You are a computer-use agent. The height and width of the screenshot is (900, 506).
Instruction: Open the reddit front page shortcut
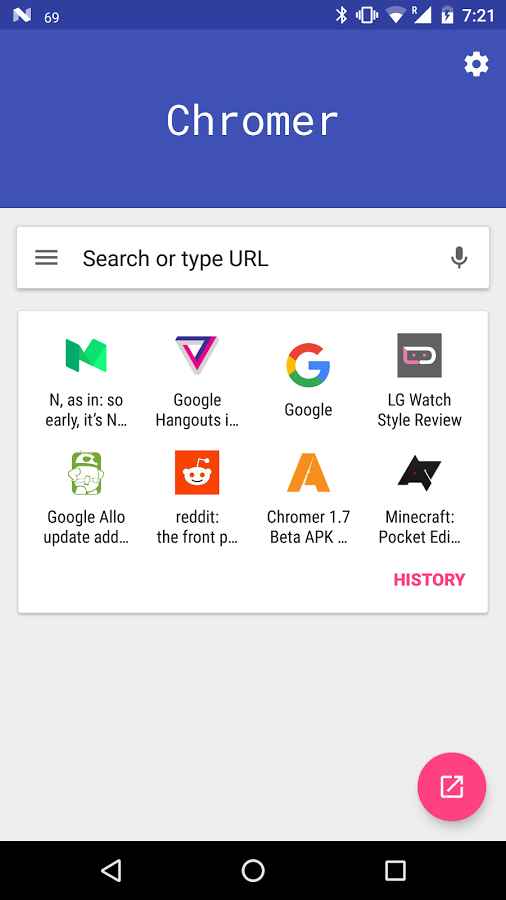tap(197, 472)
